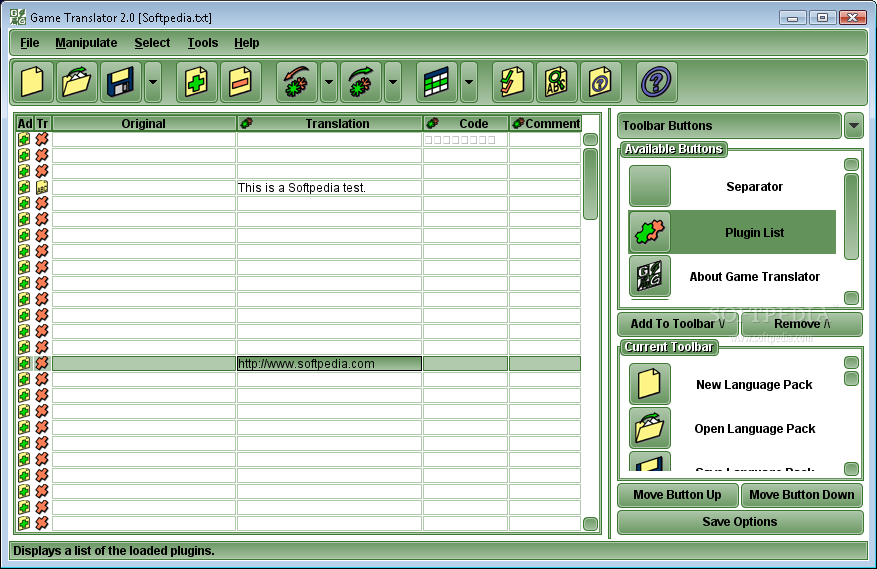Select Open Language Pack in Current Toolbar
The height and width of the screenshot is (569, 877).
(732, 429)
